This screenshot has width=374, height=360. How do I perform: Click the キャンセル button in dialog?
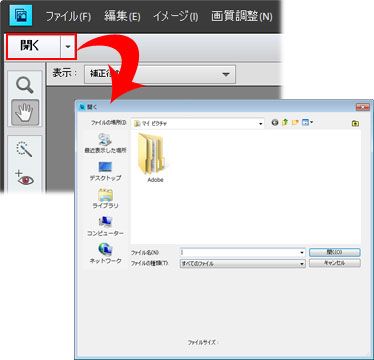click(x=335, y=263)
